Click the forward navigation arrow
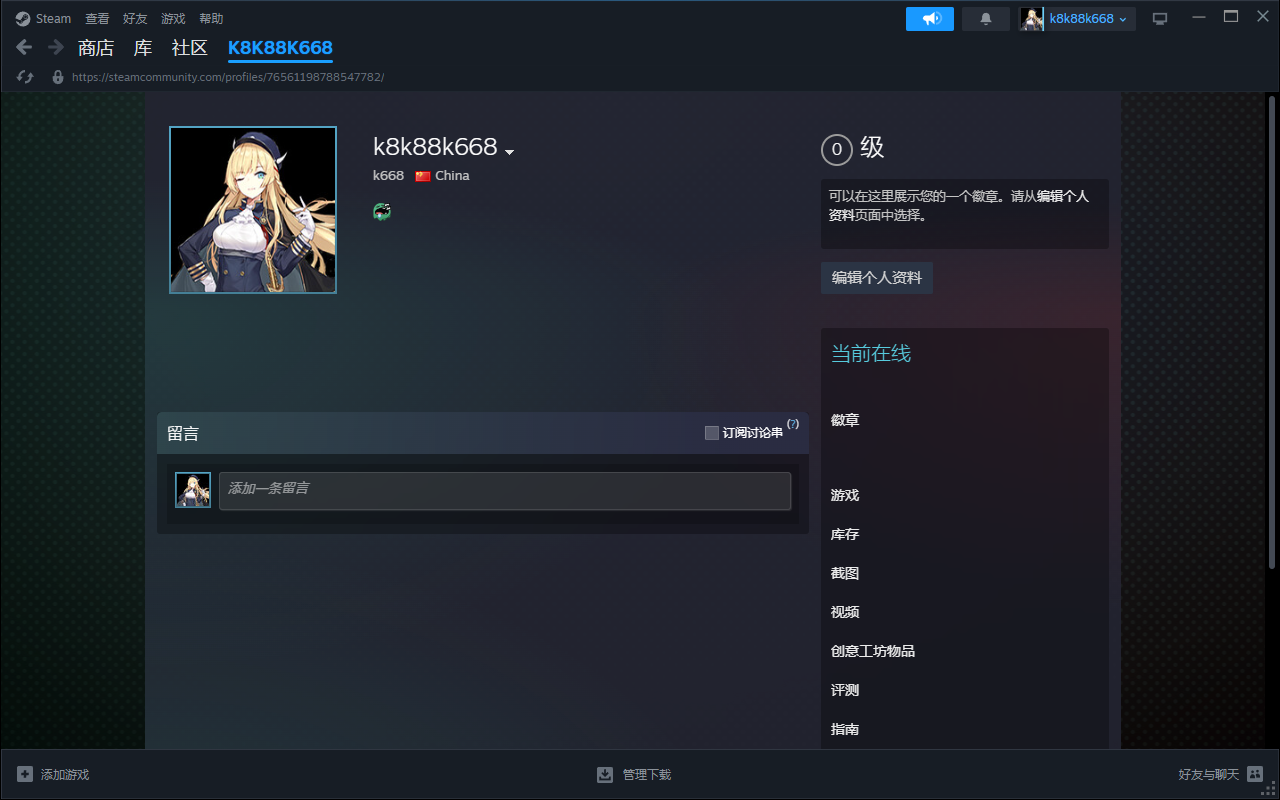 point(56,47)
